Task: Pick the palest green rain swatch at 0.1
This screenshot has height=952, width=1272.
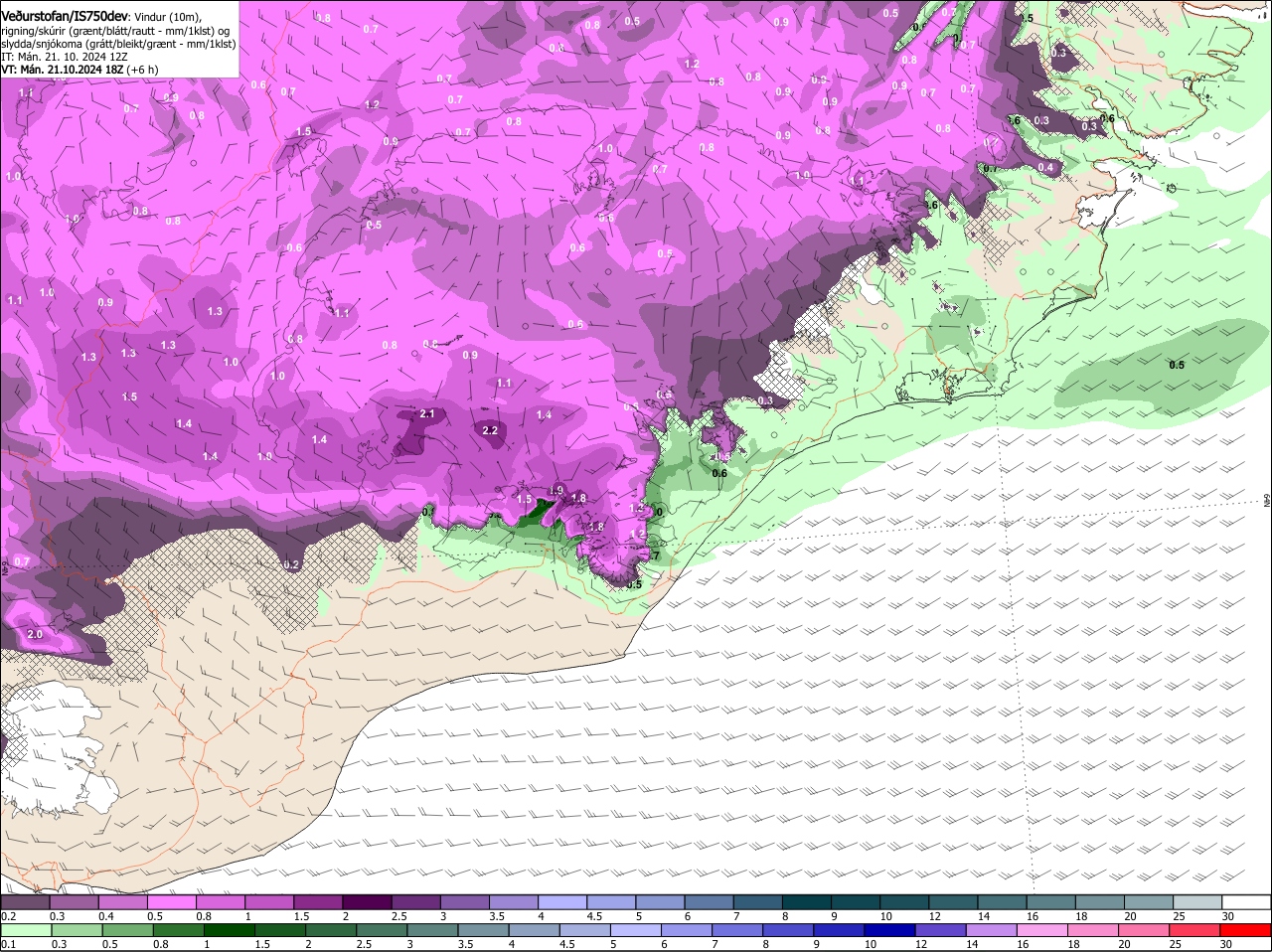Action: (x=27, y=930)
